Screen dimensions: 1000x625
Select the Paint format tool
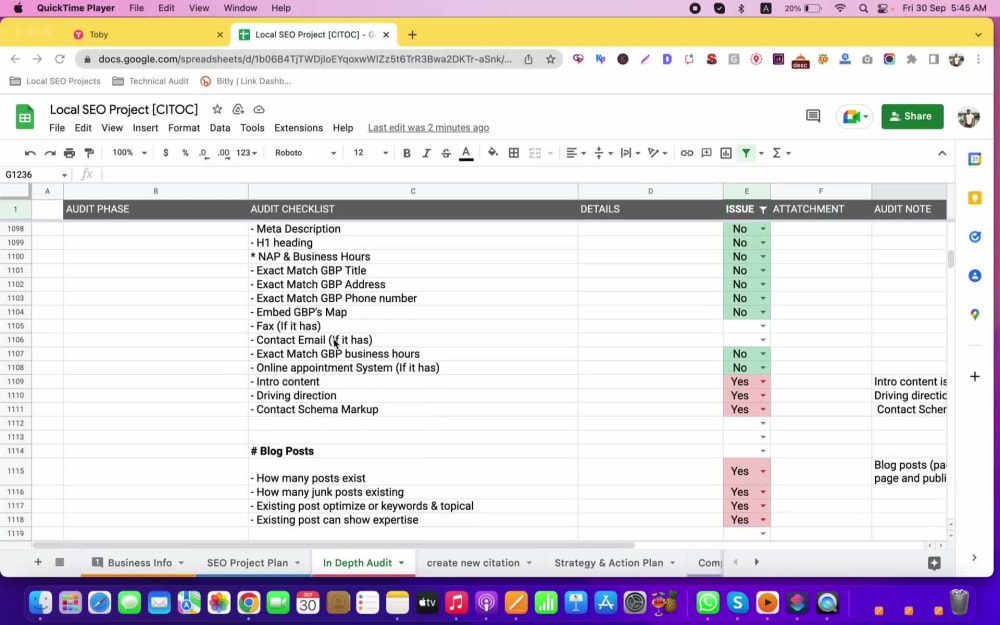(89, 153)
